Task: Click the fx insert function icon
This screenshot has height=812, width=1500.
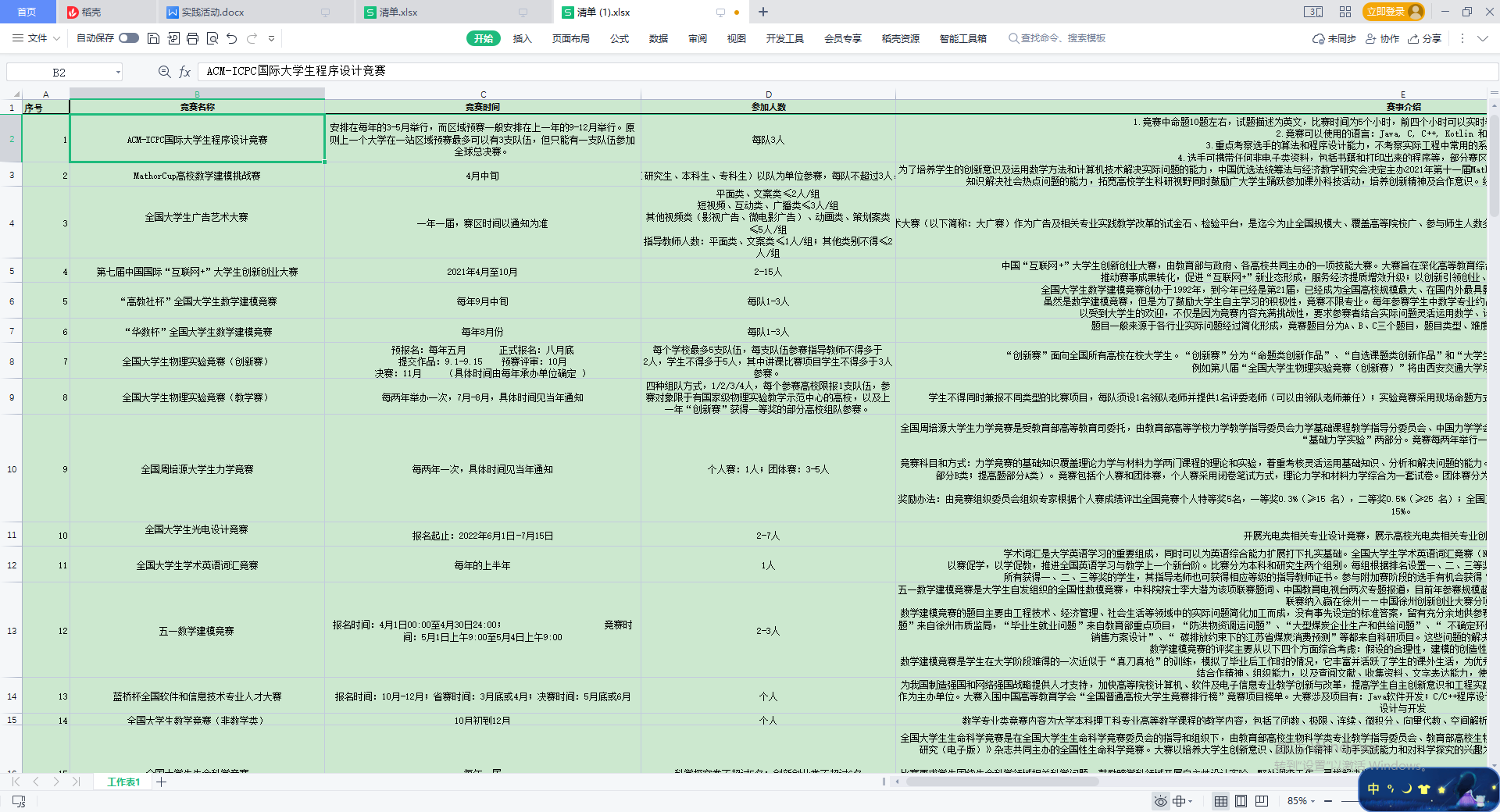Action: [185, 72]
